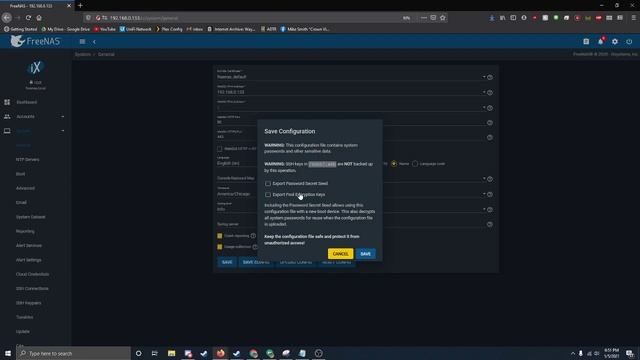
Task: Open Cloud Credentials in the sidebar
Action: click(x=33, y=274)
